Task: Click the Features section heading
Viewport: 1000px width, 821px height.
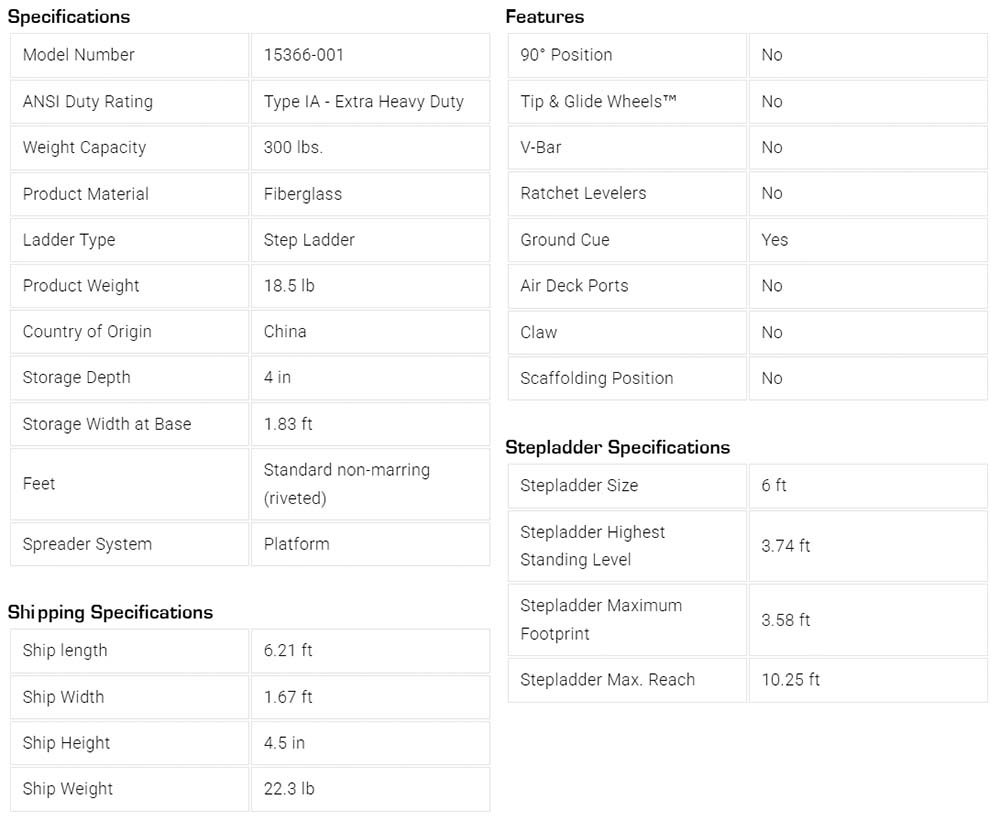Action: (x=544, y=16)
